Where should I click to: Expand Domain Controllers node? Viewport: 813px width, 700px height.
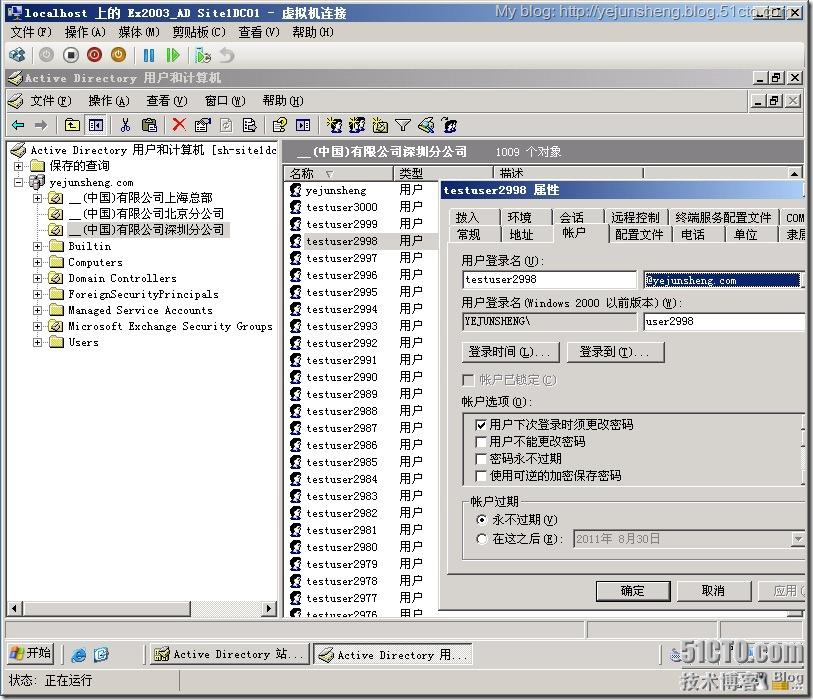[37, 278]
